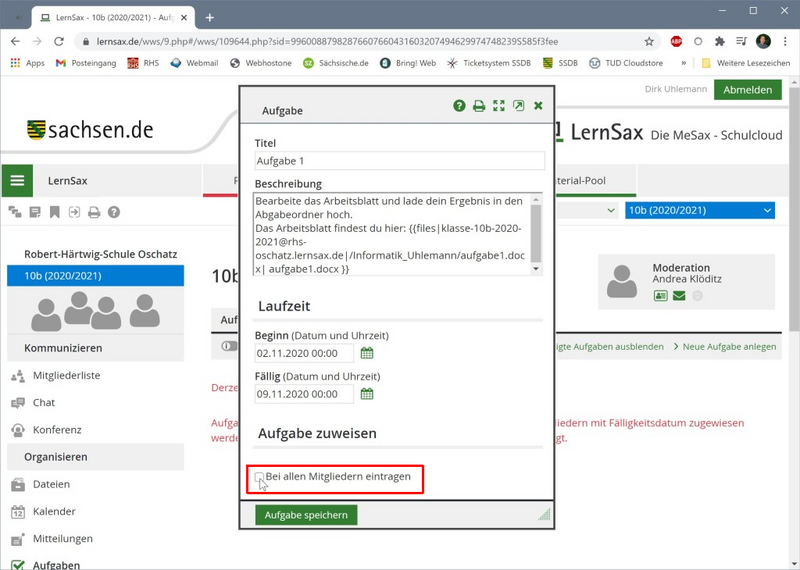
Task: Open calendar picker for Fällig date
Action: [x=367, y=394]
